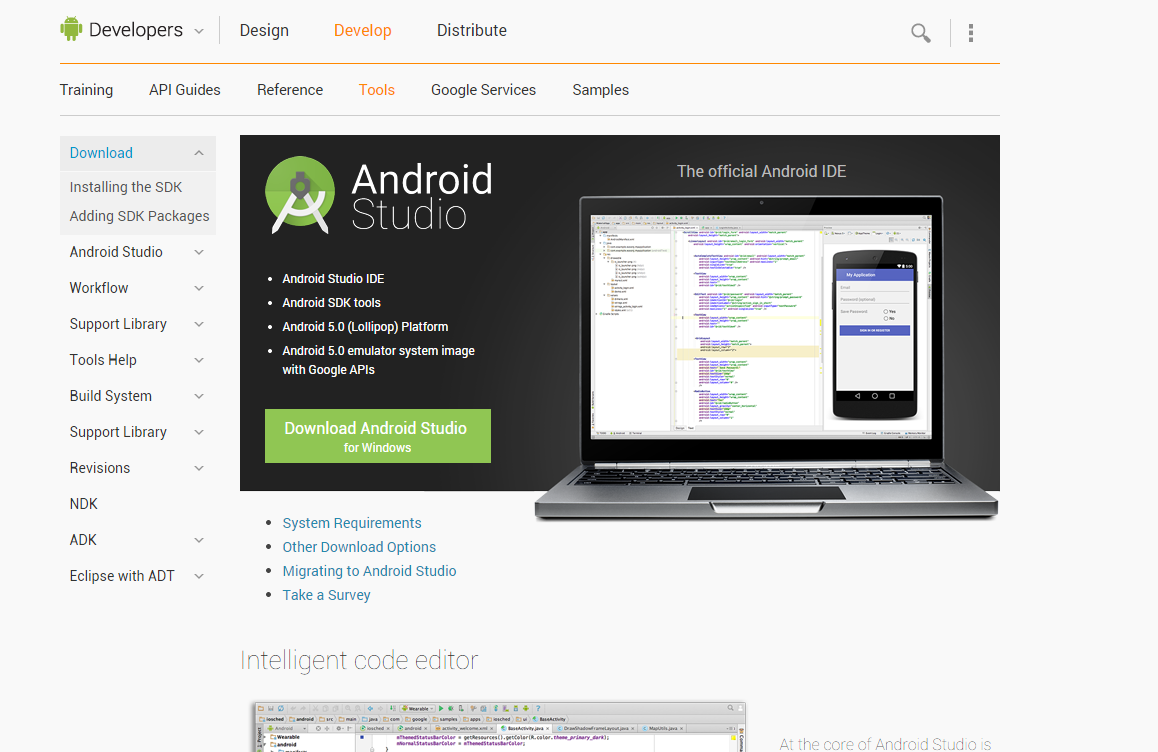Expand the Revisions chevron
Viewport: 1158px width, 752px height.
[x=199, y=468]
